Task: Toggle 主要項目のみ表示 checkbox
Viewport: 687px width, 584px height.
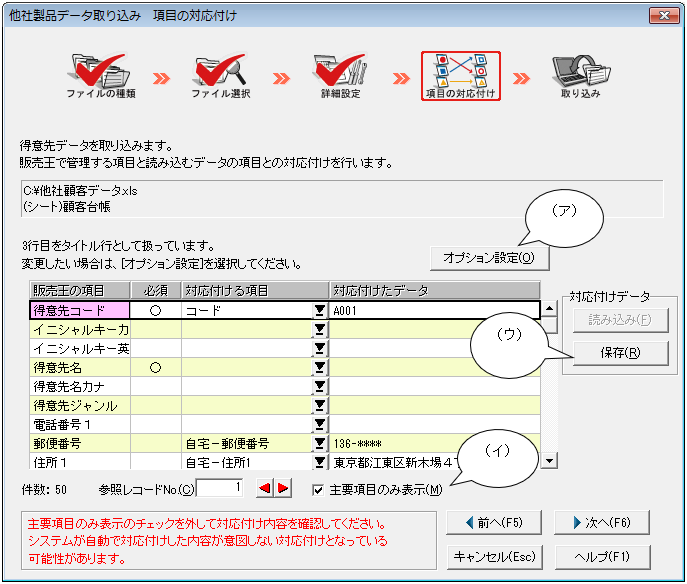Action: click(318, 490)
